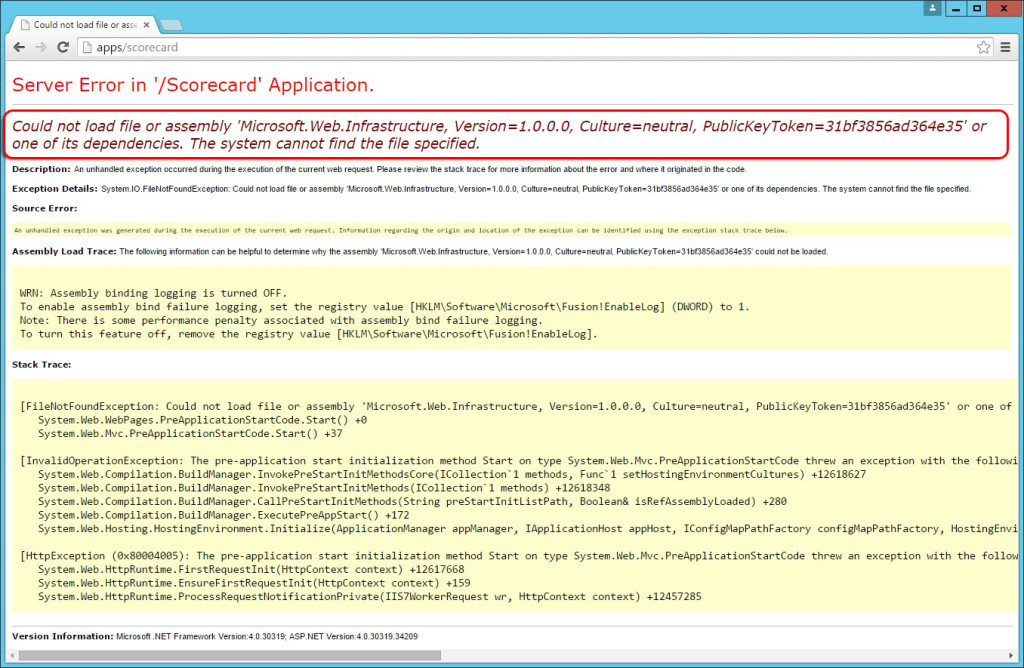Screen dimensions: 1024x668
Task: Restore the browser window size
Action: click(978, 8)
